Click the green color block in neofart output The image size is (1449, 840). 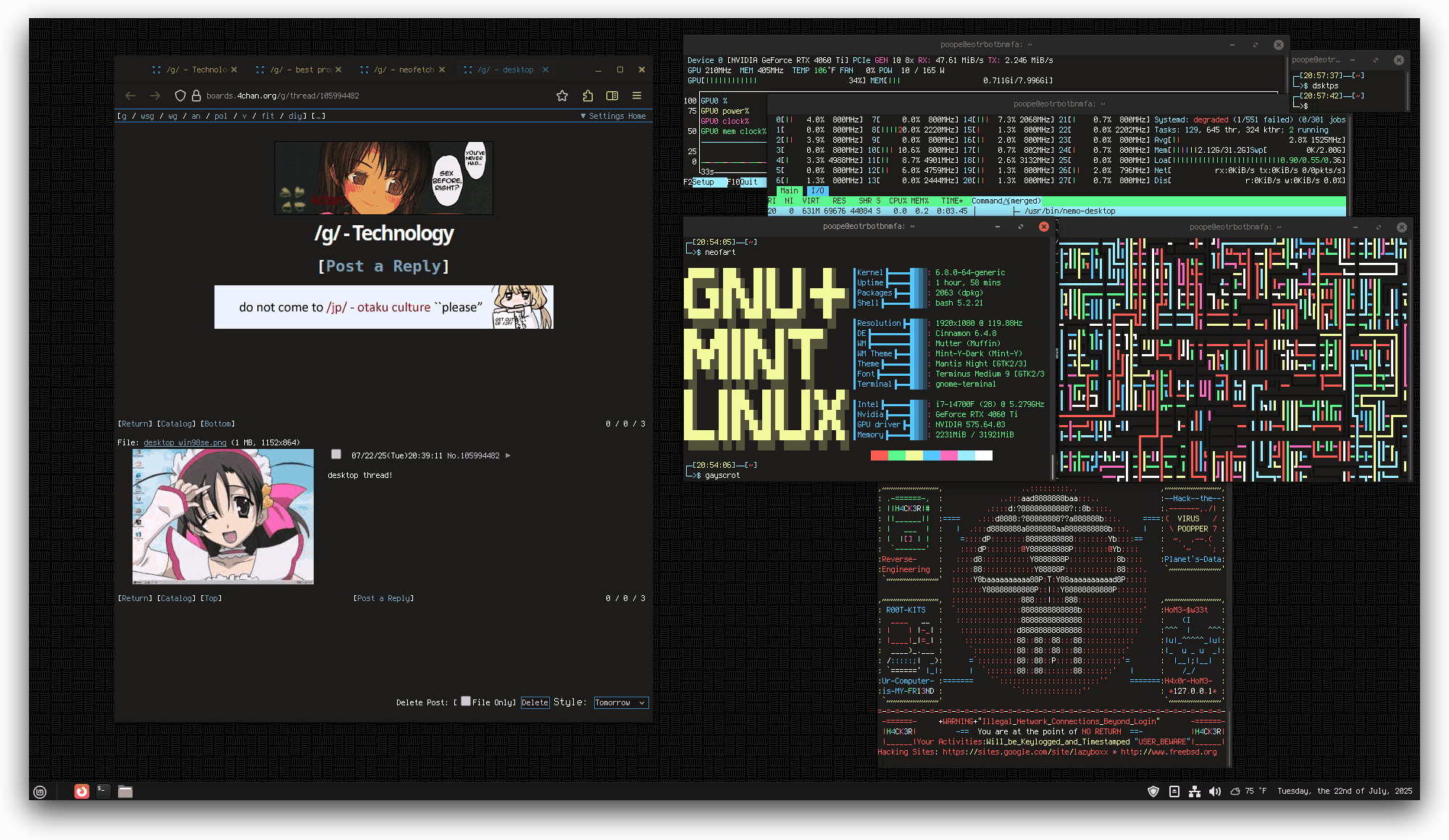[x=896, y=455]
